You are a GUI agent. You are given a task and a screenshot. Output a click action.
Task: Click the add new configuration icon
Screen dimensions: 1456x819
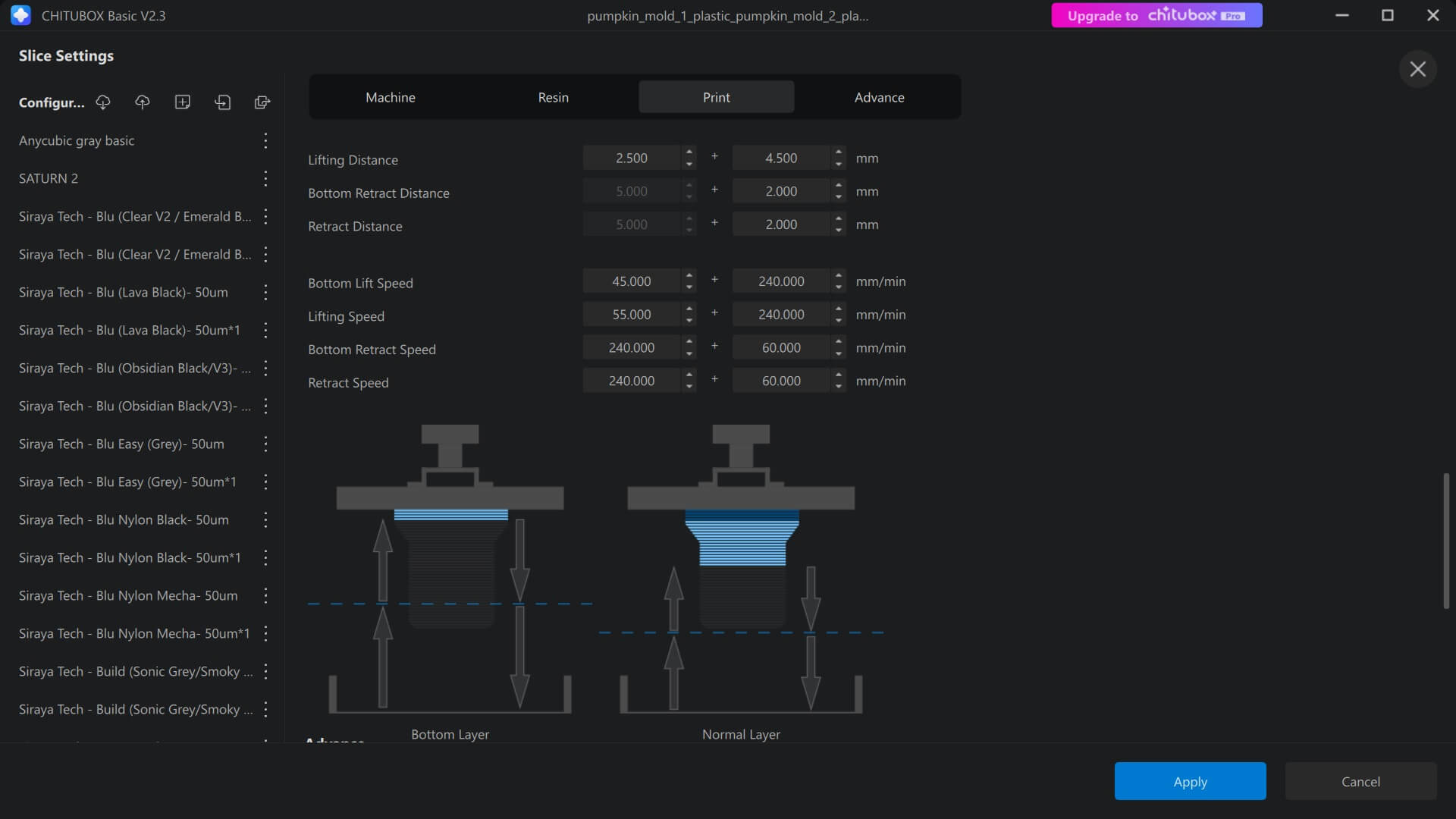183,102
